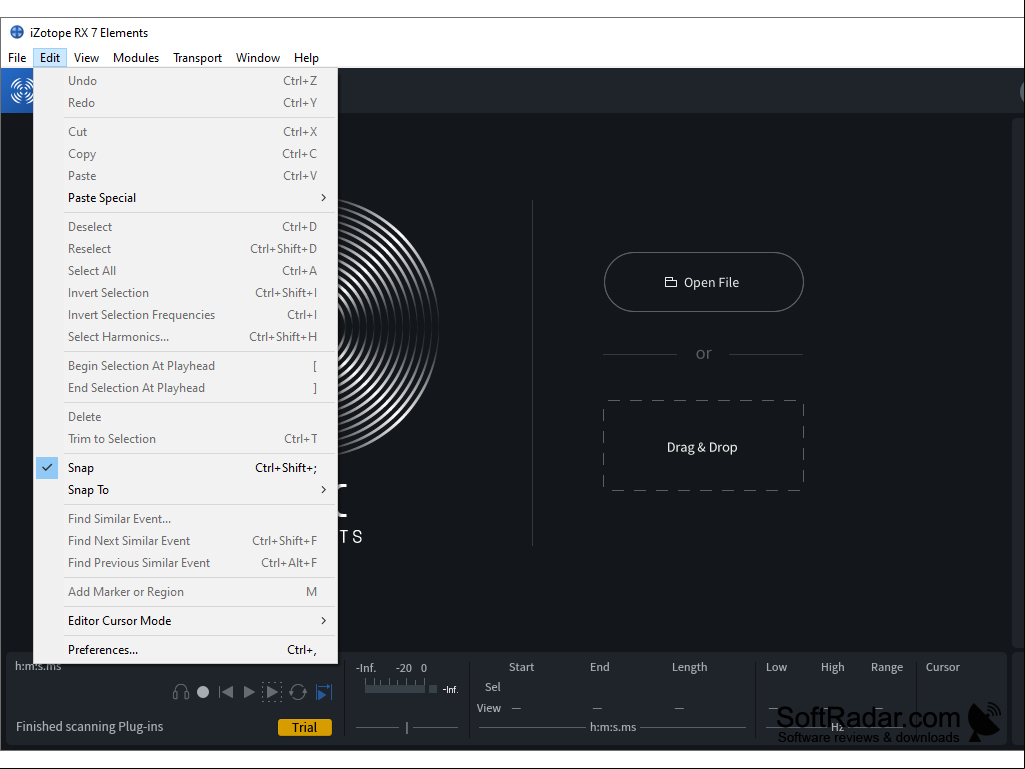Click the Play transport button
Image resolution: width=1025 pixels, height=769 pixels.
(x=249, y=692)
